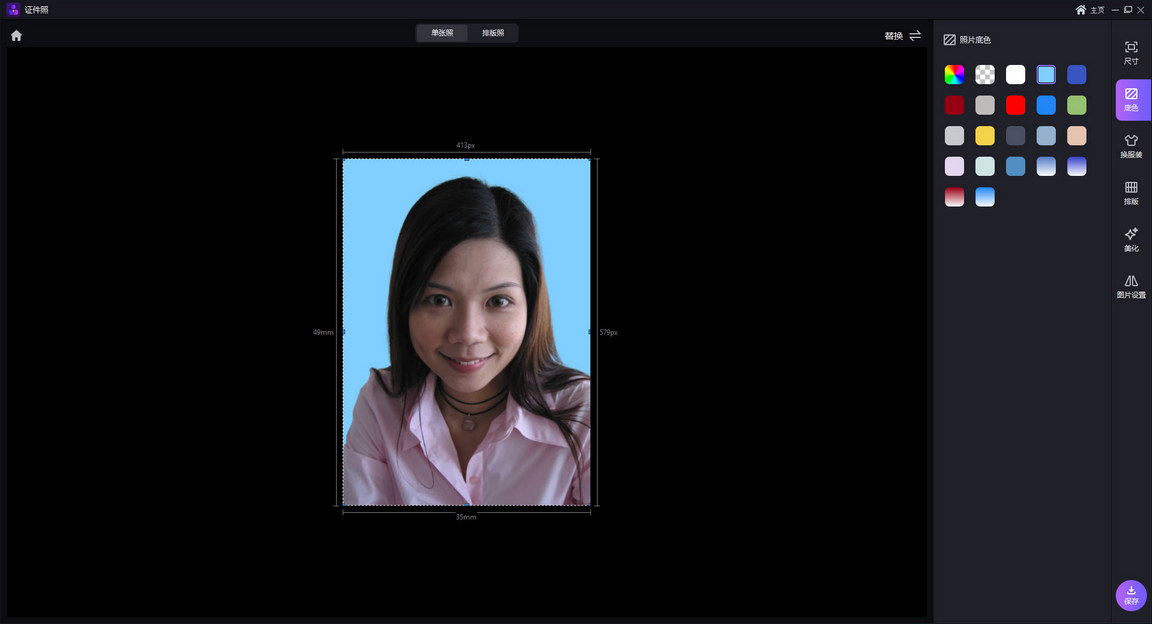Click the 主页 home icon in title bar

(x=1081, y=10)
